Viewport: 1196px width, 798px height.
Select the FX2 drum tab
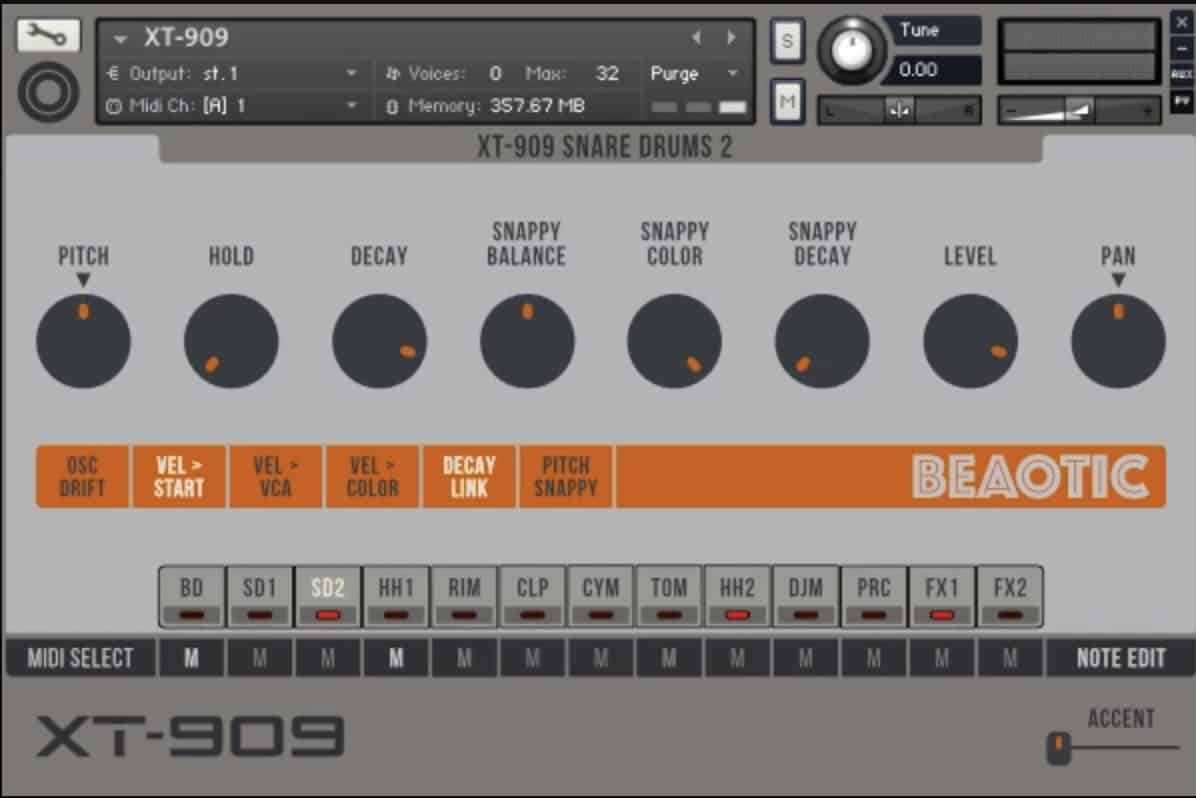click(x=1010, y=597)
